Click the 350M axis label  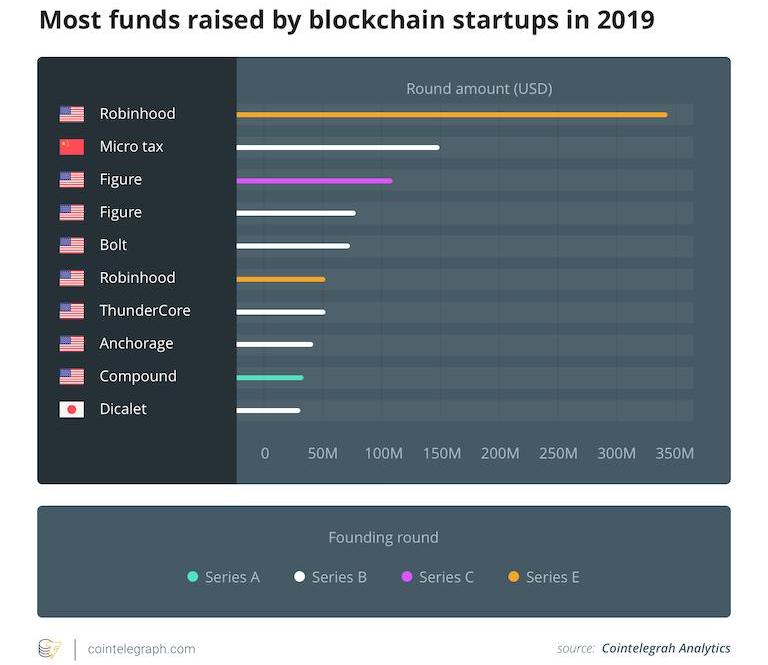click(x=674, y=453)
